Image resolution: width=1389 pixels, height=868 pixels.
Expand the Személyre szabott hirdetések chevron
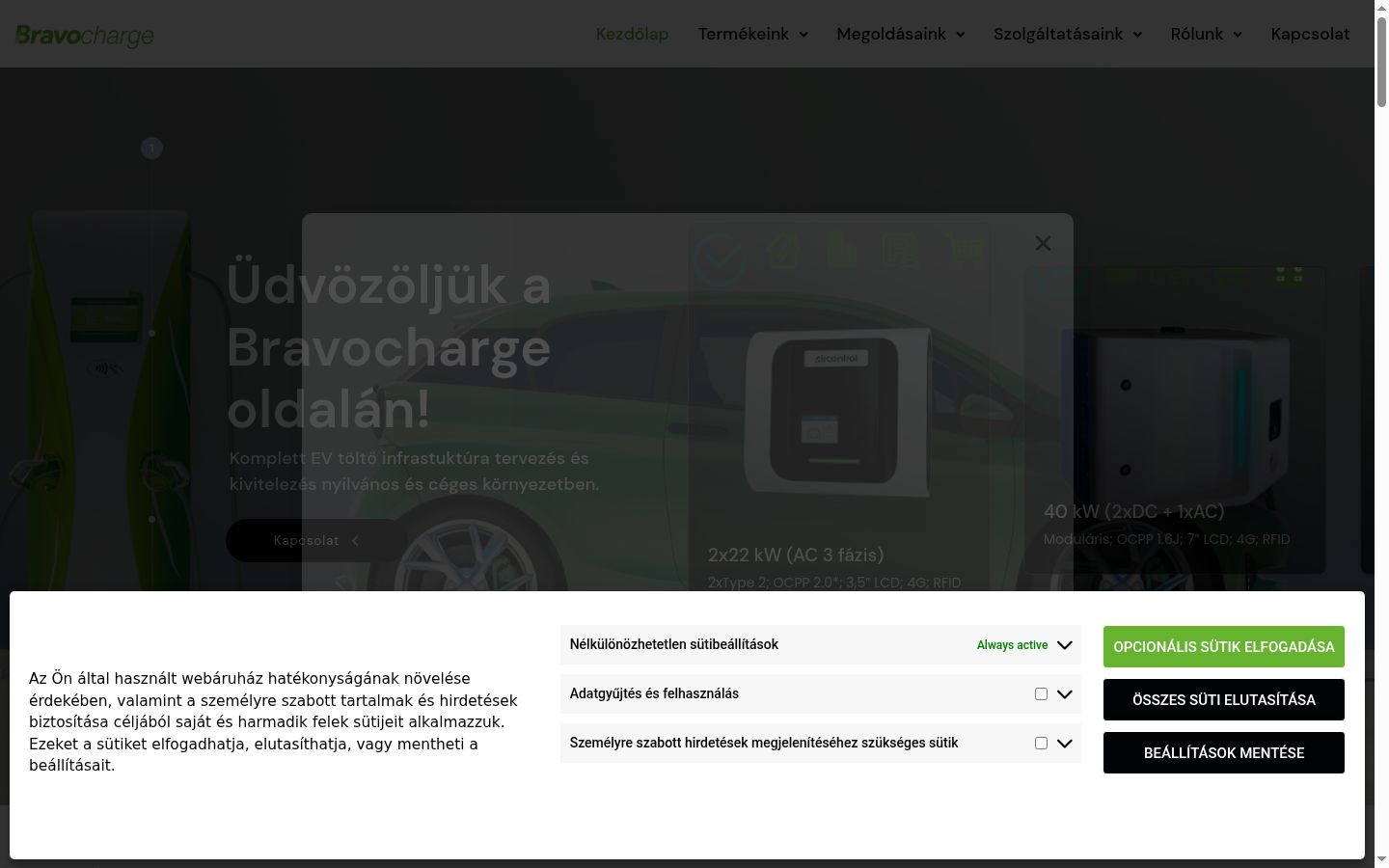[1065, 744]
